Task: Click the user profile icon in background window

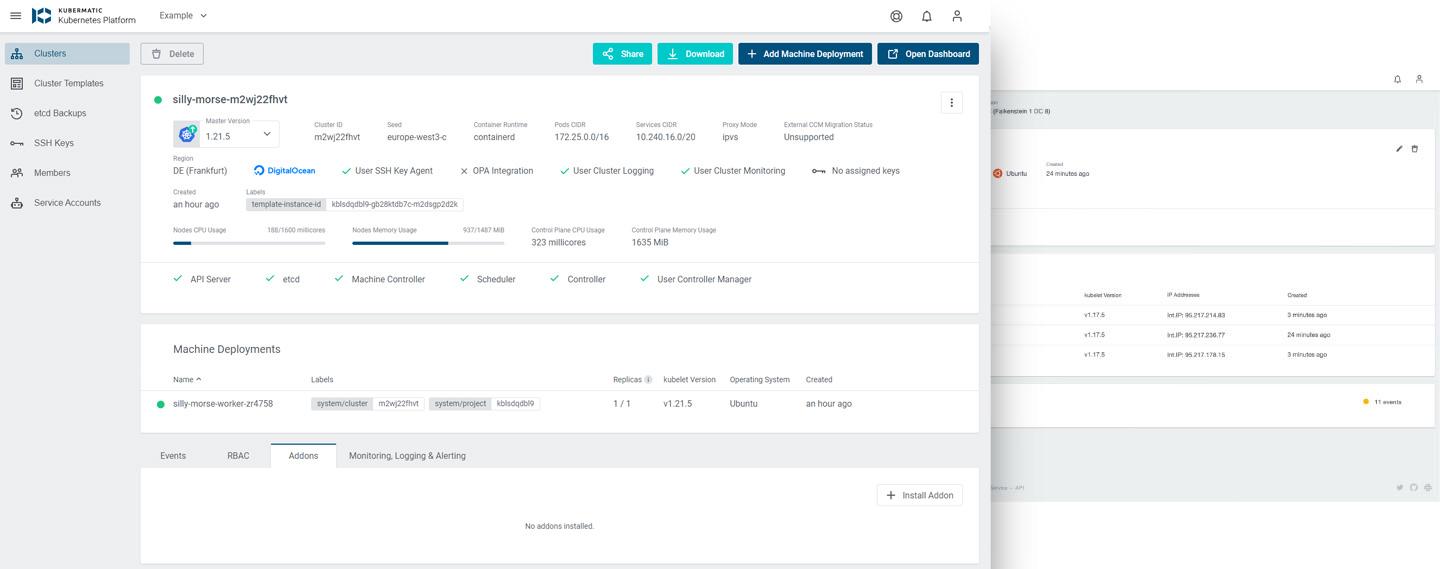Action: pyautogui.click(x=1419, y=79)
